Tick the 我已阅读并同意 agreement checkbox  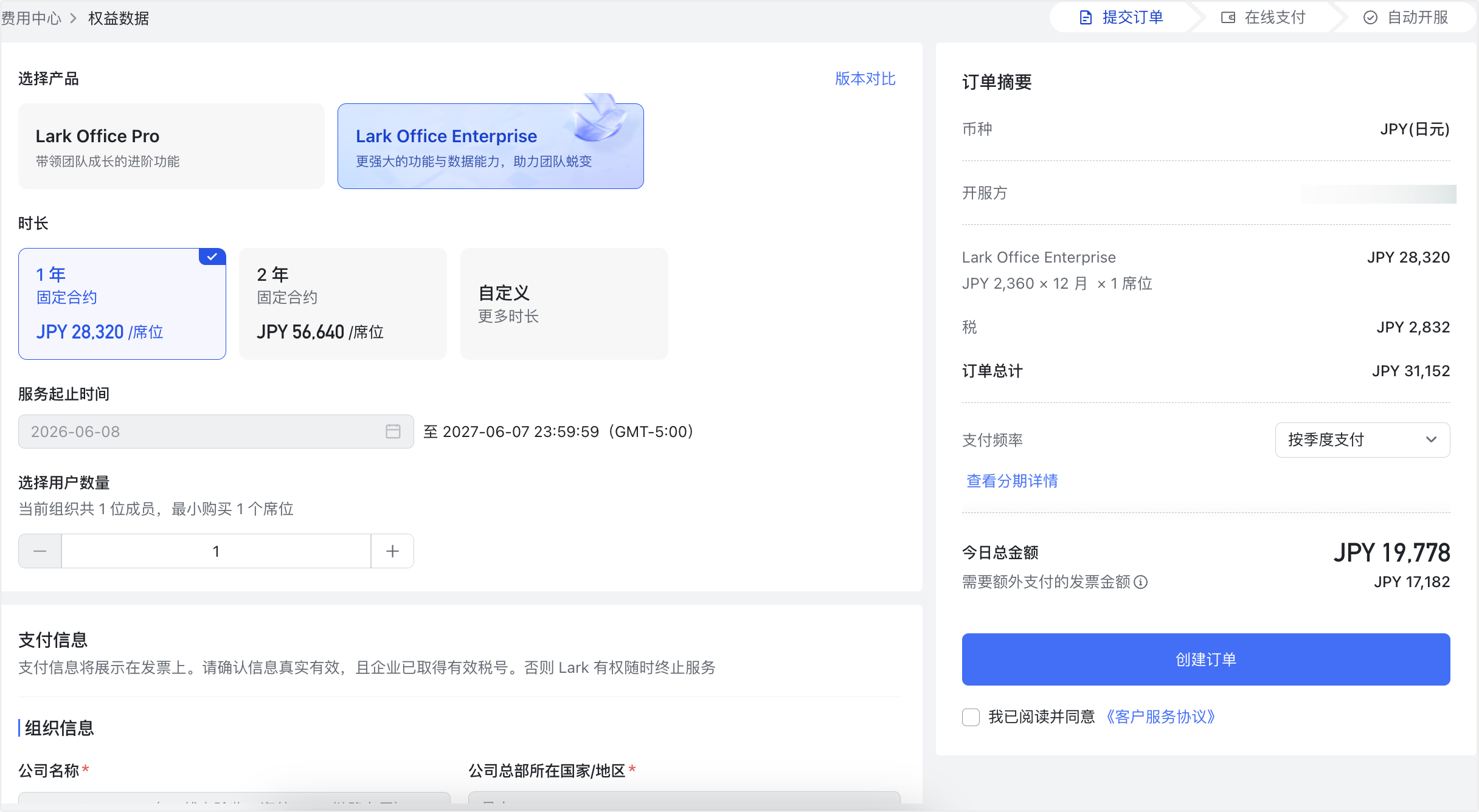971,717
